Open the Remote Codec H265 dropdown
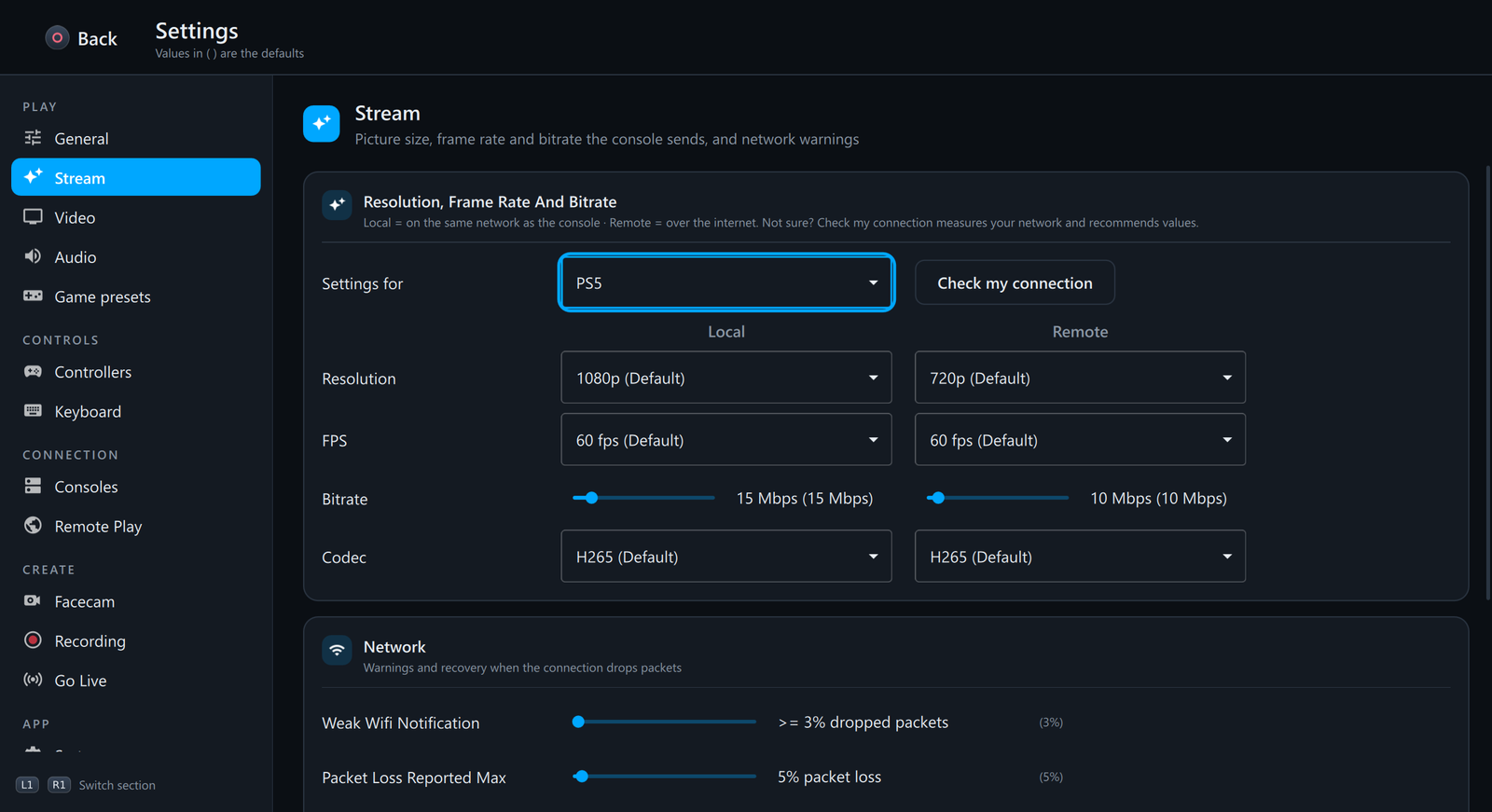The height and width of the screenshot is (812, 1492). (1080, 557)
